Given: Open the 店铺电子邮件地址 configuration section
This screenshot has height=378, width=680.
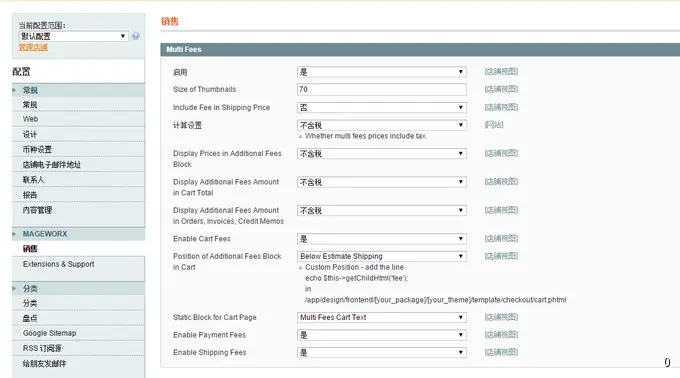Looking at the screenshot, I should 78,164.
